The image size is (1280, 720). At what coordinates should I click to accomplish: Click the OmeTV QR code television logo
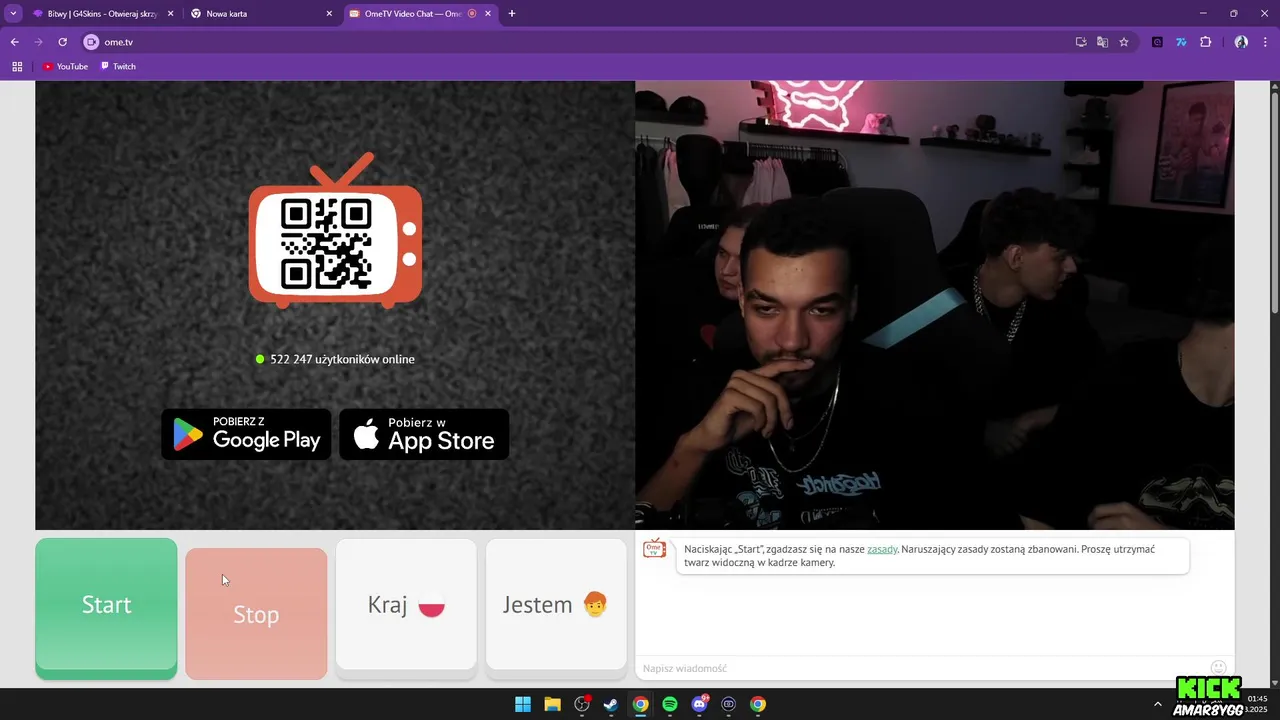click(335, 231)
